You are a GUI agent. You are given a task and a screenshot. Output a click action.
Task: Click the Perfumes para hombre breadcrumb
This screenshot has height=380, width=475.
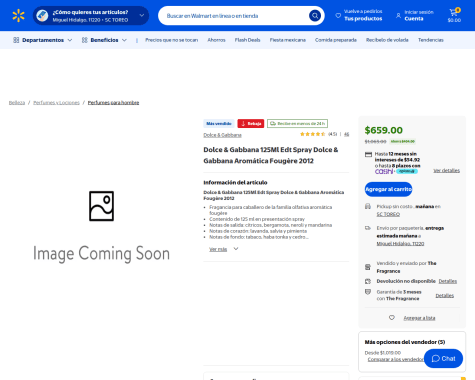click(113, 102)
